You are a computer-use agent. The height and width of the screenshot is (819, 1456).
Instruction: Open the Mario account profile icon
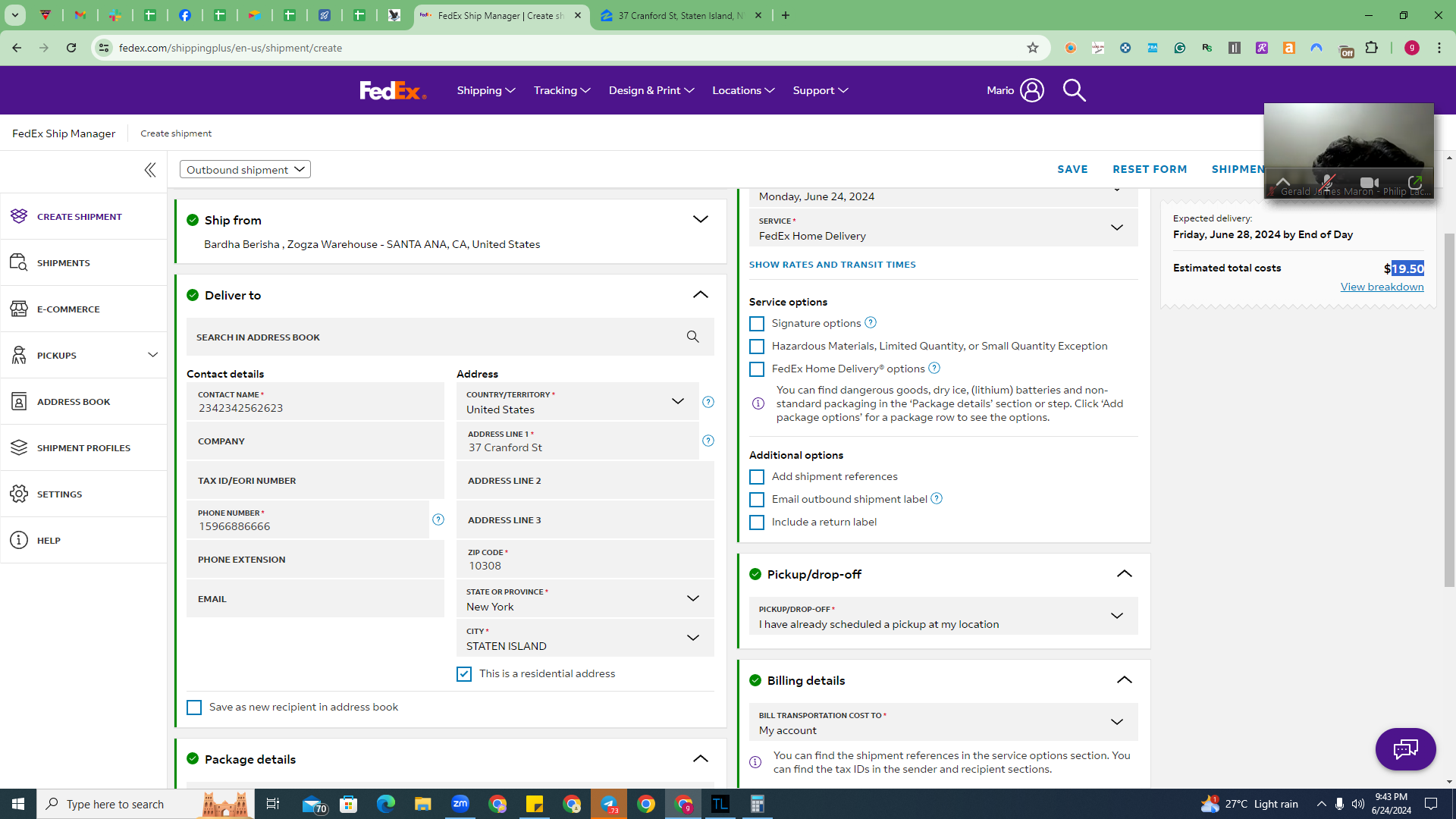pos(1031,90)
